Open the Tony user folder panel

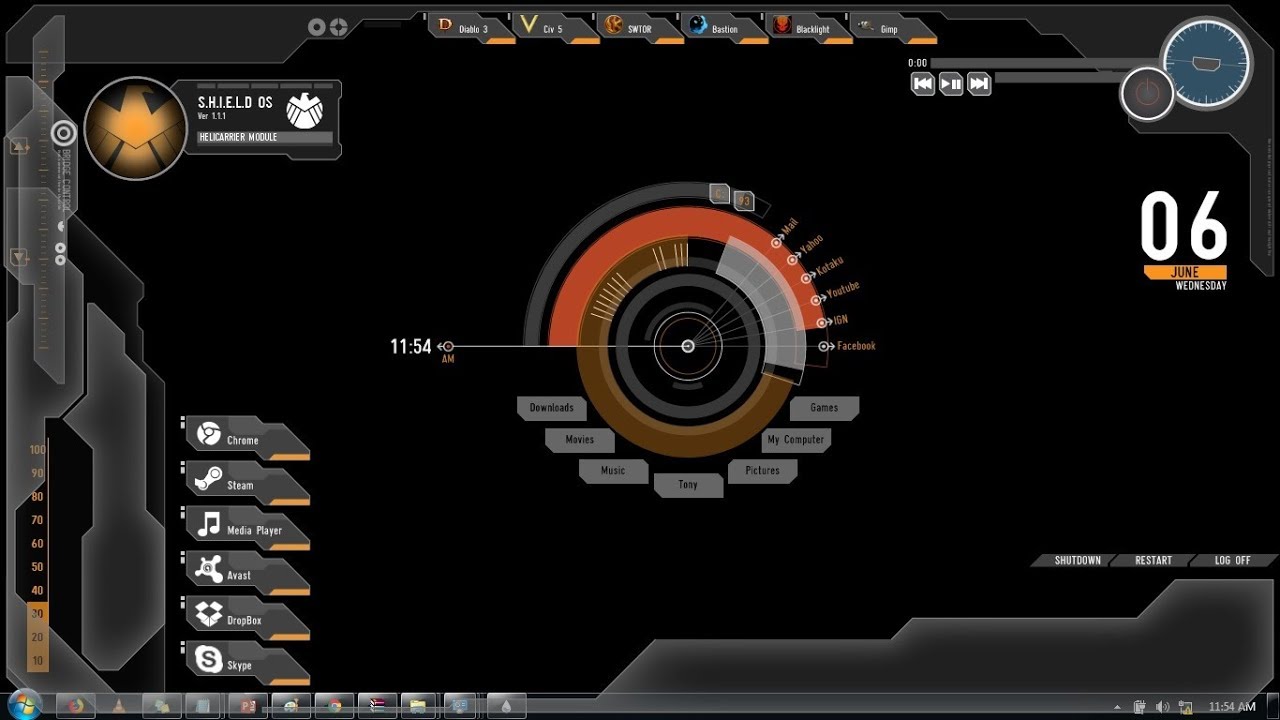pyautogui.click(x=688, y=484)
